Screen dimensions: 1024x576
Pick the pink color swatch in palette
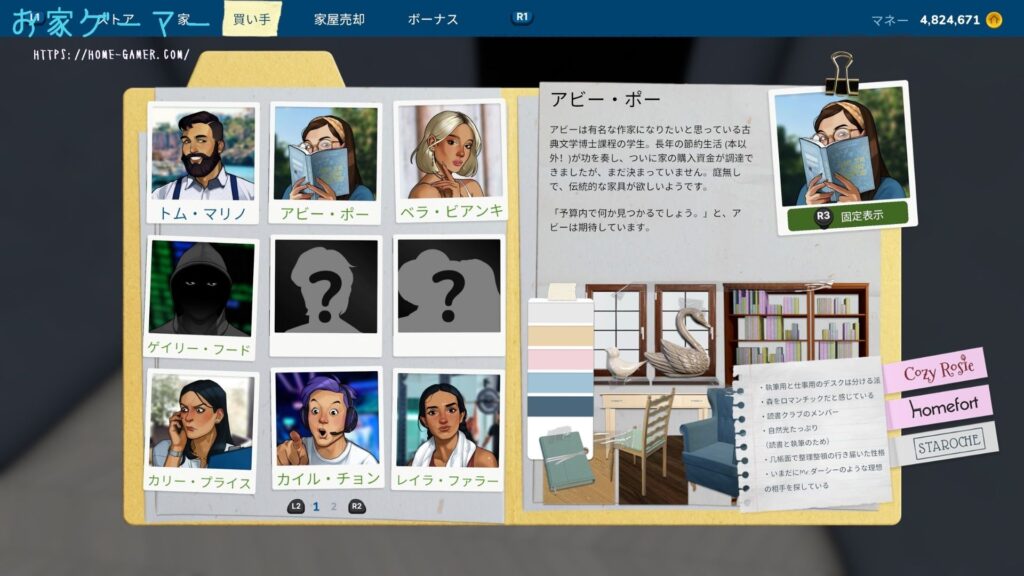560,359
